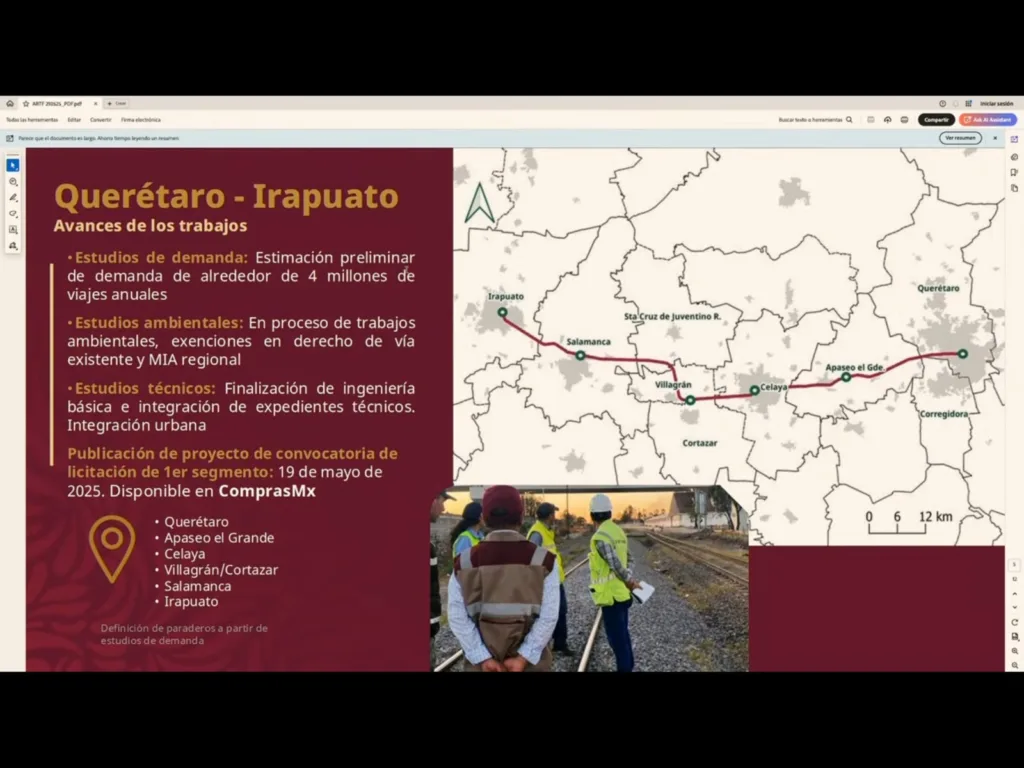Click the Ver resumen button

coord(959,138)
